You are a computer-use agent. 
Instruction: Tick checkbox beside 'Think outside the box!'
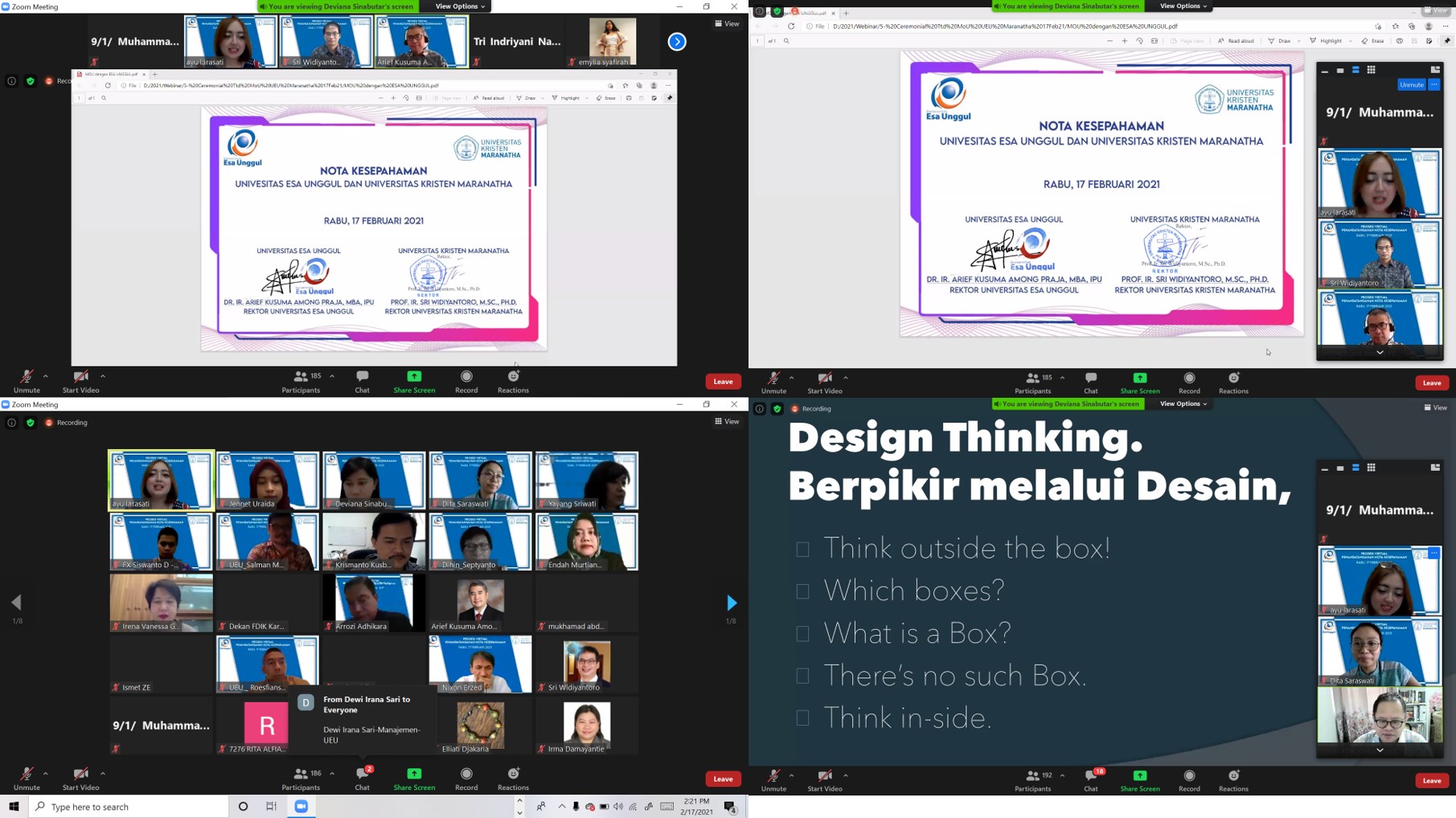[802, 550]
